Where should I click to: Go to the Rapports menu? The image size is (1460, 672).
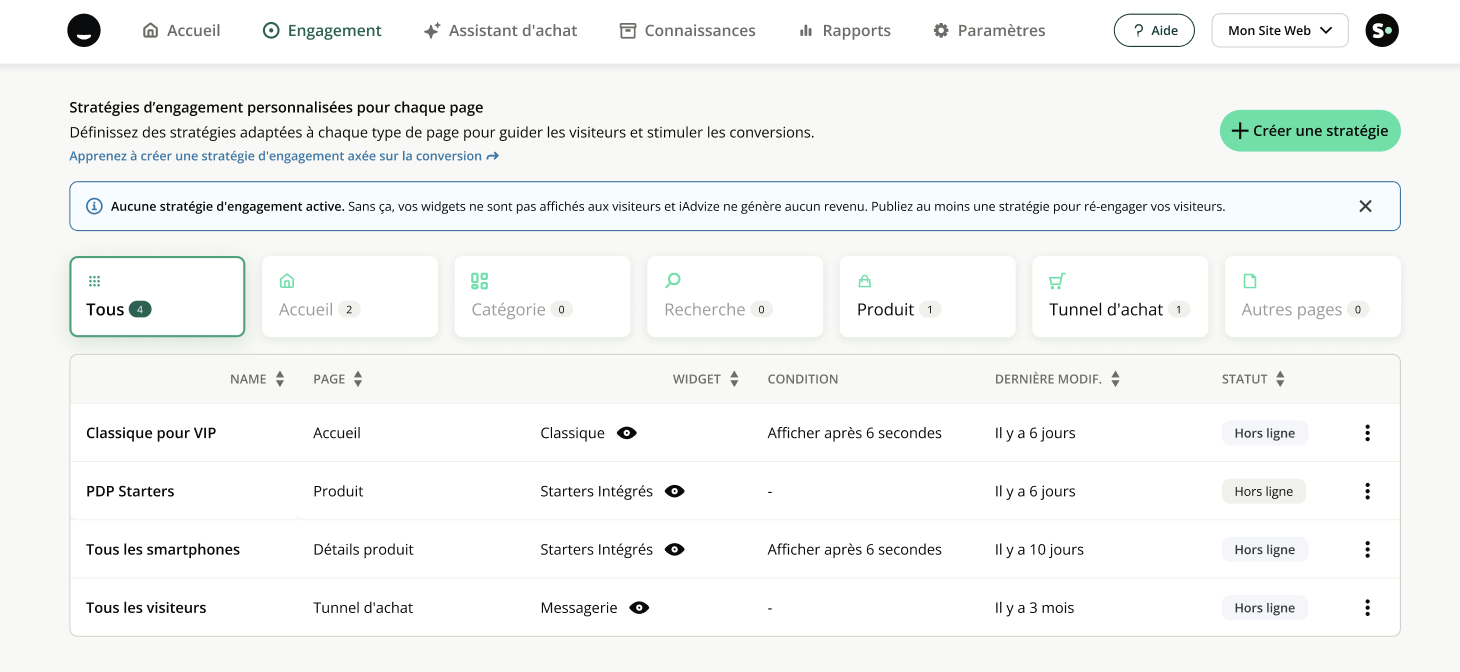845,31
